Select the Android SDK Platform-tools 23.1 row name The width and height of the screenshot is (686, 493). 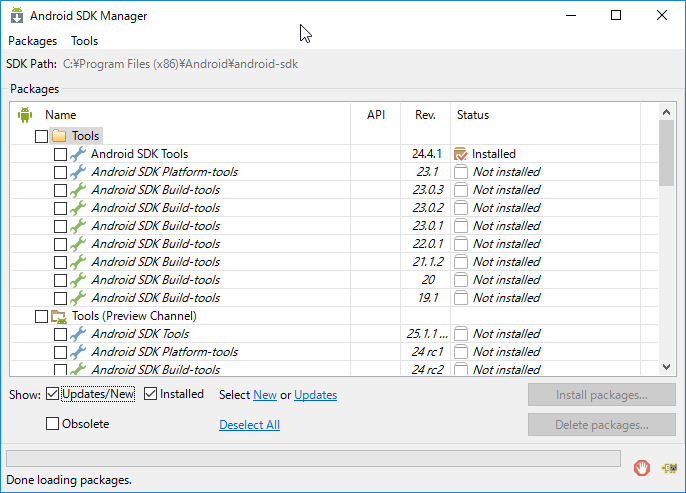click(x=164, y=172)
